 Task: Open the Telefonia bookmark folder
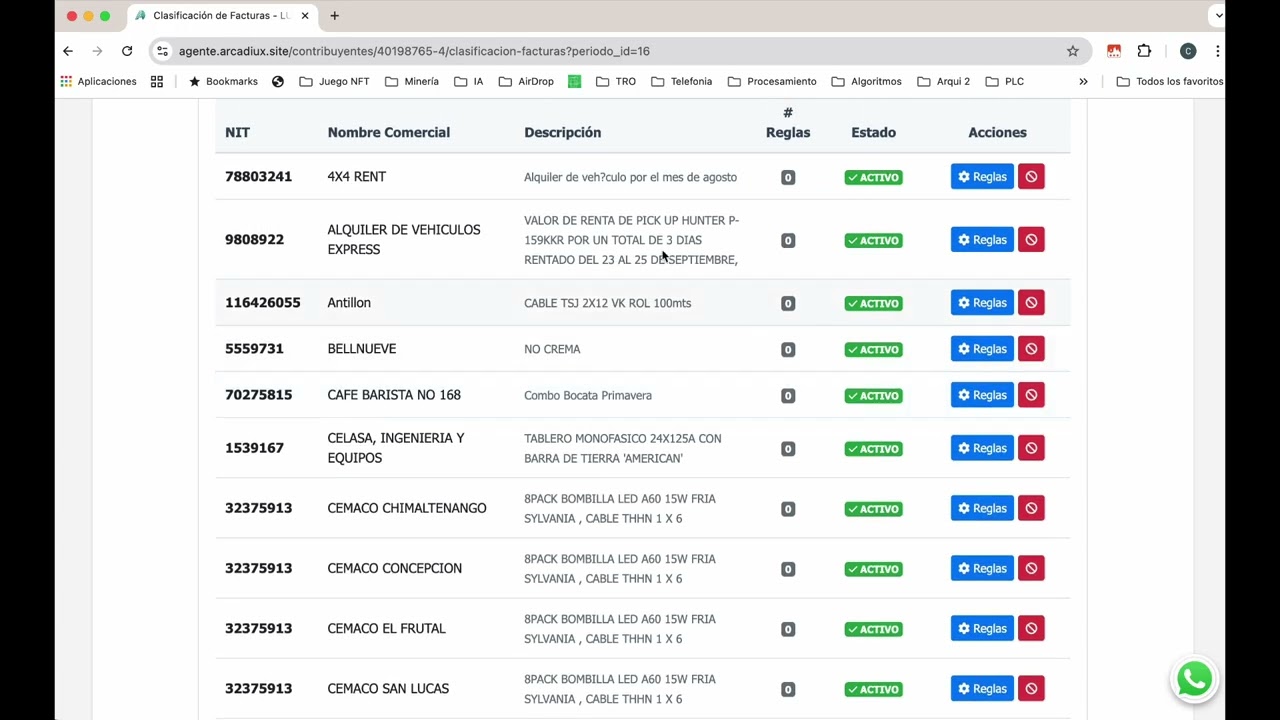[682, 81]
